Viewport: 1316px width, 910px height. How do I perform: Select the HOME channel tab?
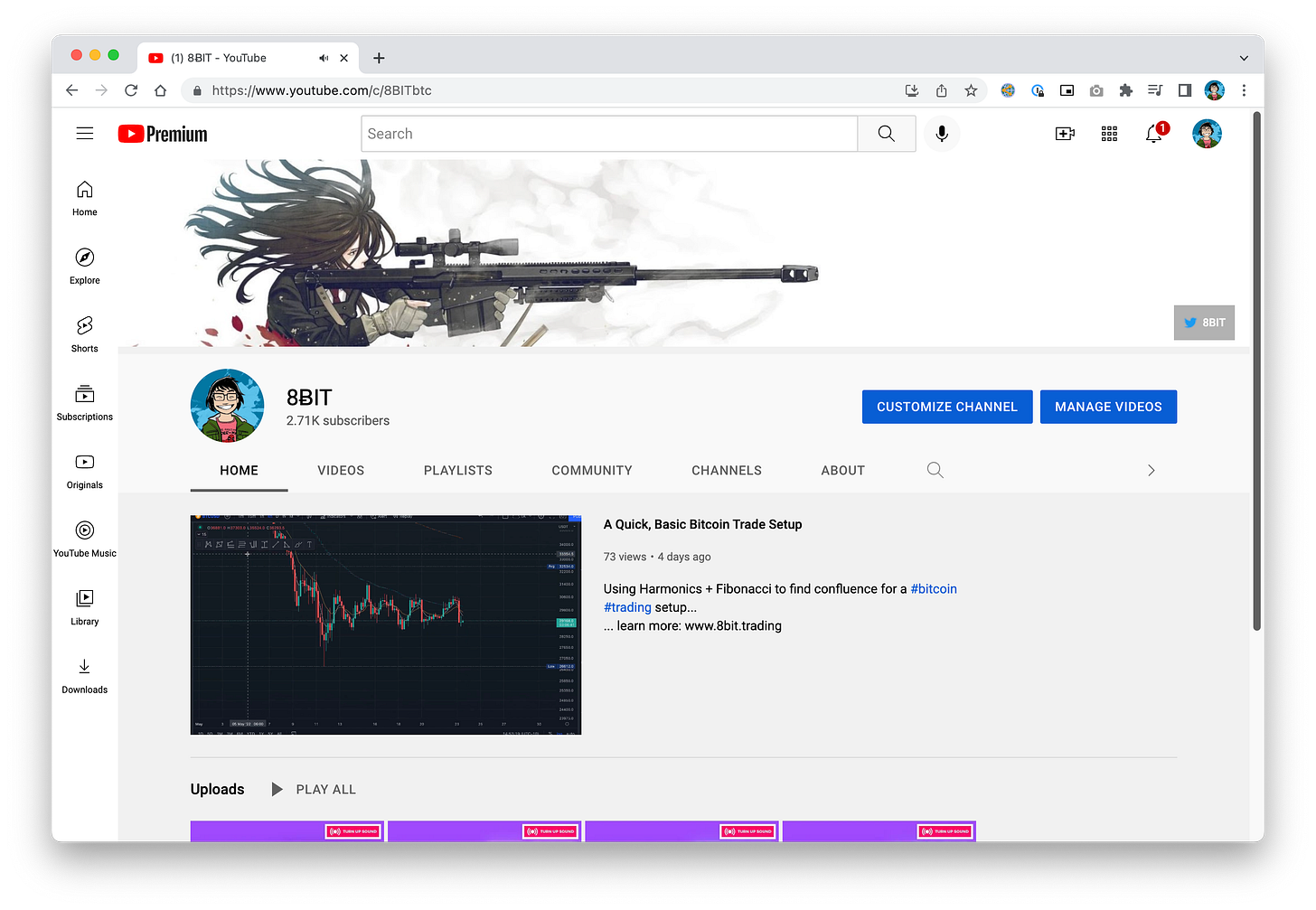(x=239, y=470)
